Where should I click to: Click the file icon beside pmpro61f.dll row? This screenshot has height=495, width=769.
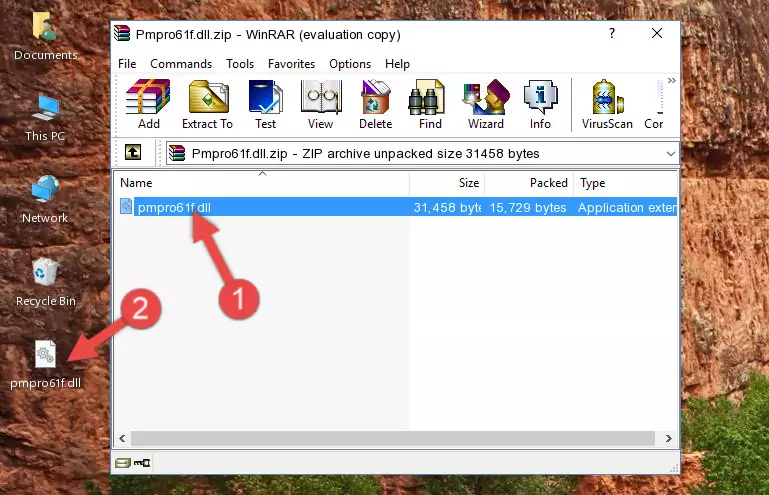126,207
